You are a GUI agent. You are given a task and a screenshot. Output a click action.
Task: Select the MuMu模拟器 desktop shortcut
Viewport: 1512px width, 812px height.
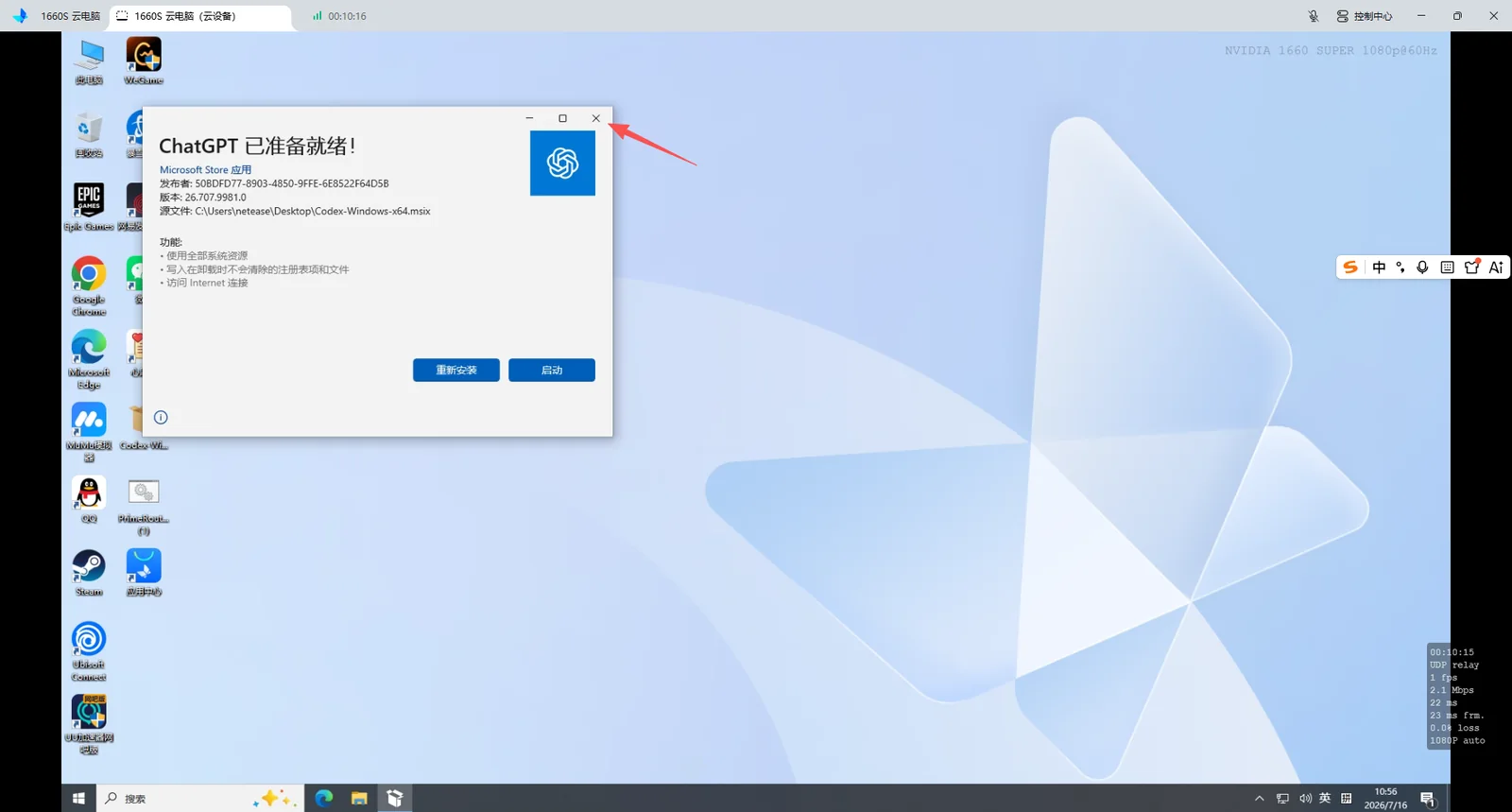tap(89, 432)
